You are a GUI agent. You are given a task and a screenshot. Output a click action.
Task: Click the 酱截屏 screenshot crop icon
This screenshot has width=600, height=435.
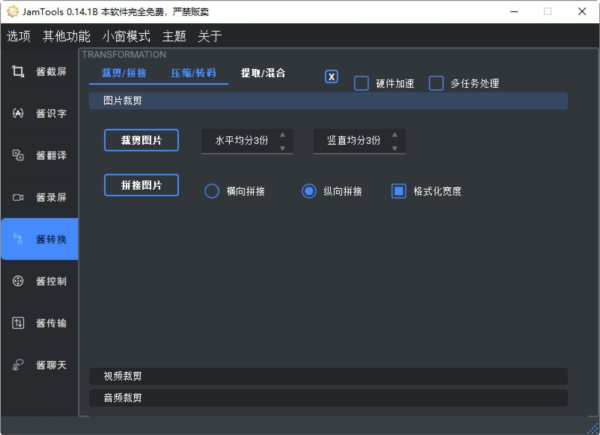pos(18,71)
